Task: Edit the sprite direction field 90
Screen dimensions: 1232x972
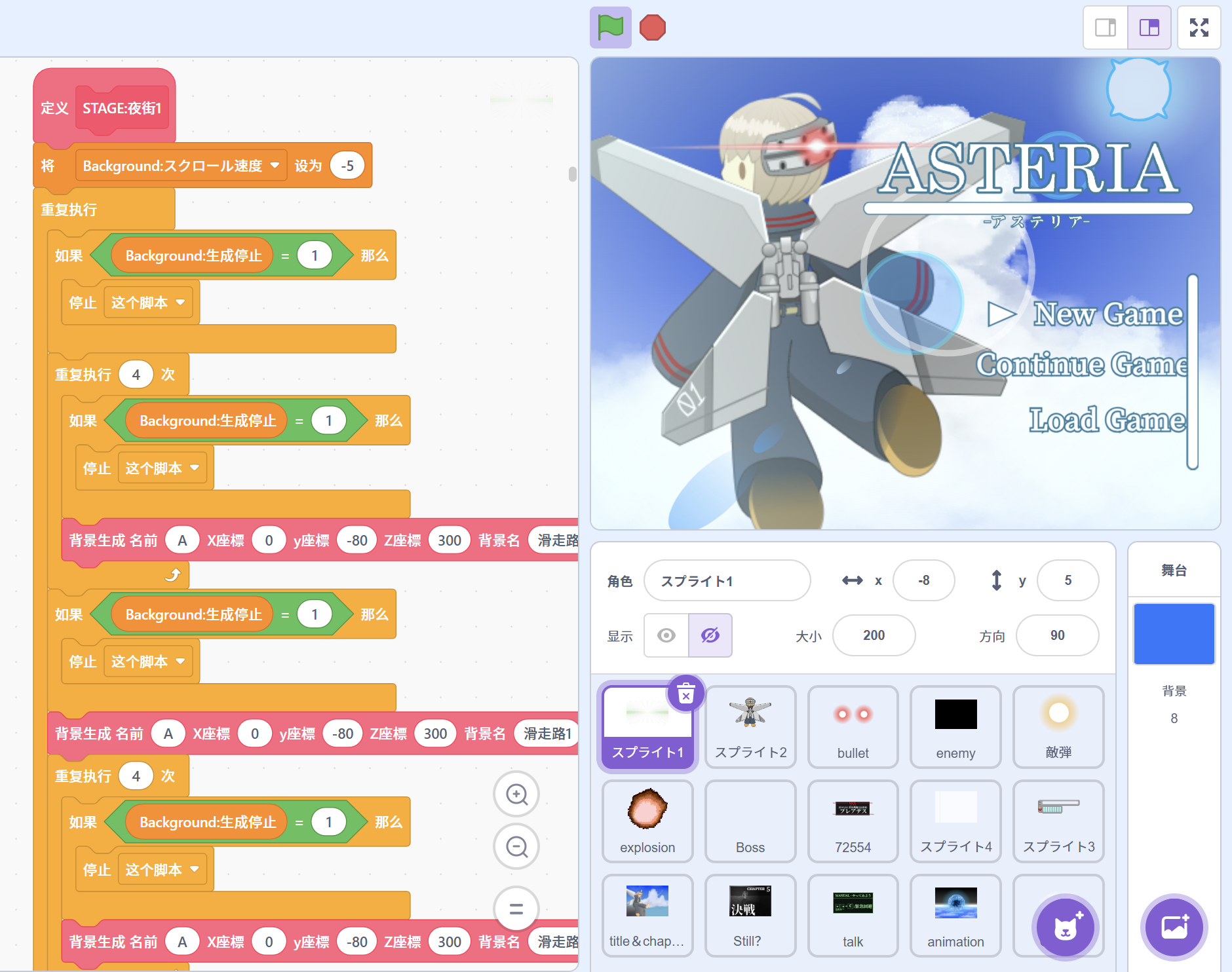Action: click(1057, 635)
